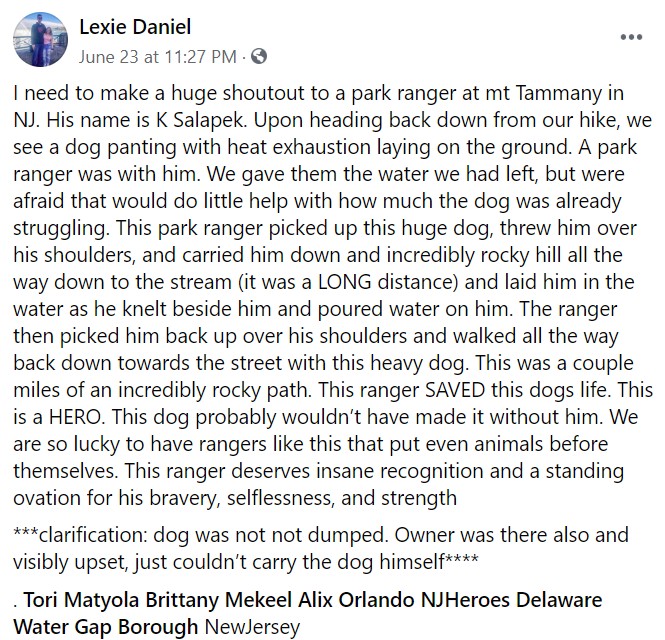Click the public audience globe icon
This screenshot has width=665, height=640.
[259, 56]
